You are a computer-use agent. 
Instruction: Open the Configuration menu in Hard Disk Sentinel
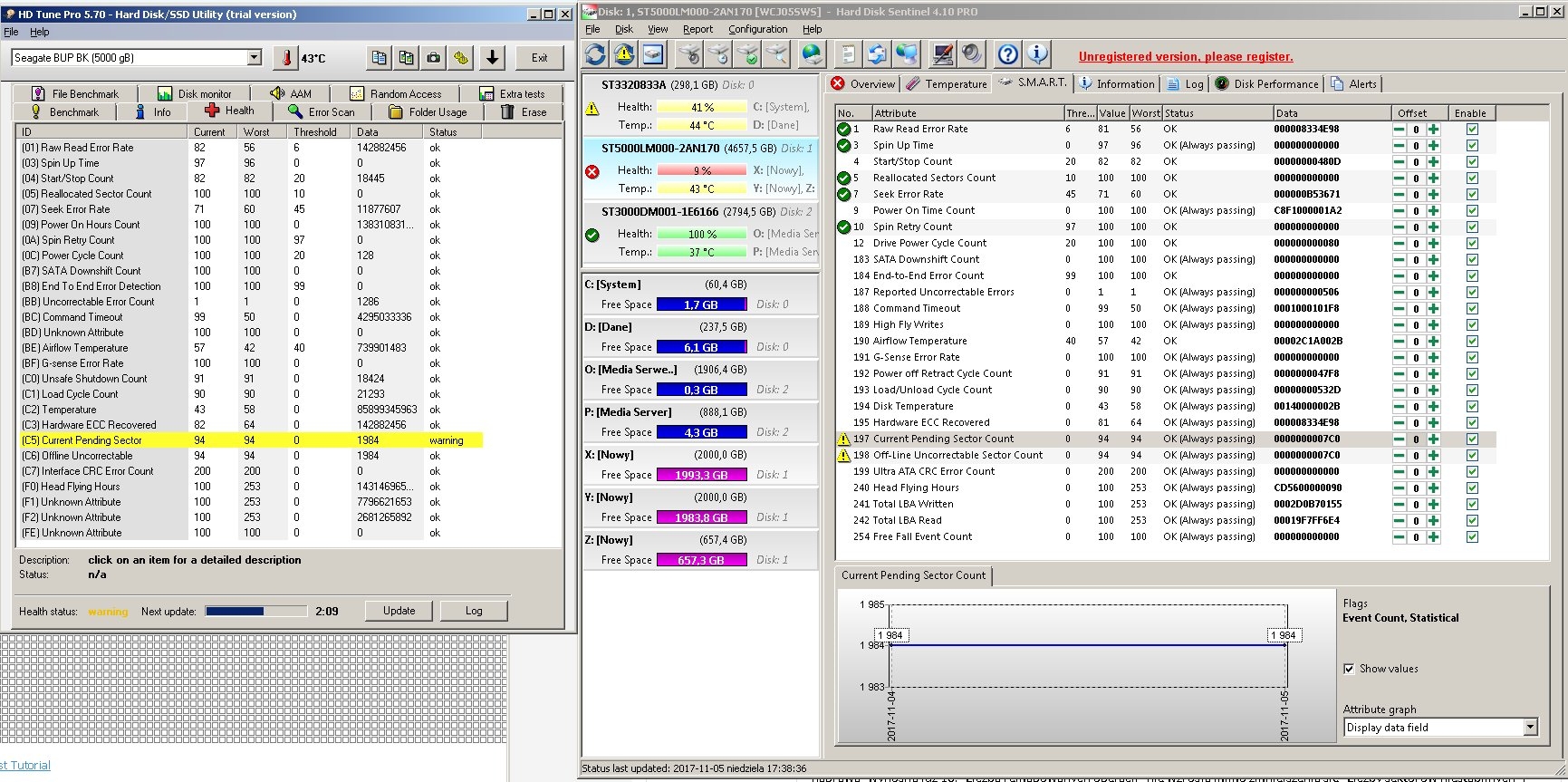(x=757, y=29)
